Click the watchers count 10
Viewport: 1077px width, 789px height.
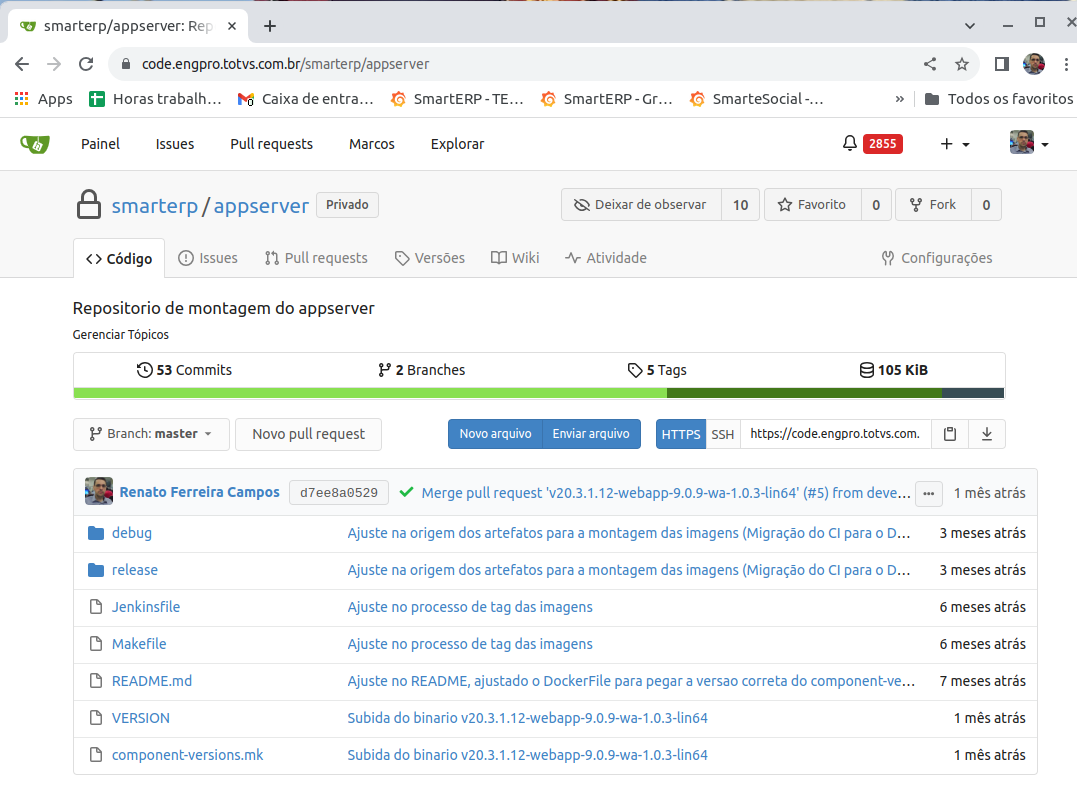point(740,205)
